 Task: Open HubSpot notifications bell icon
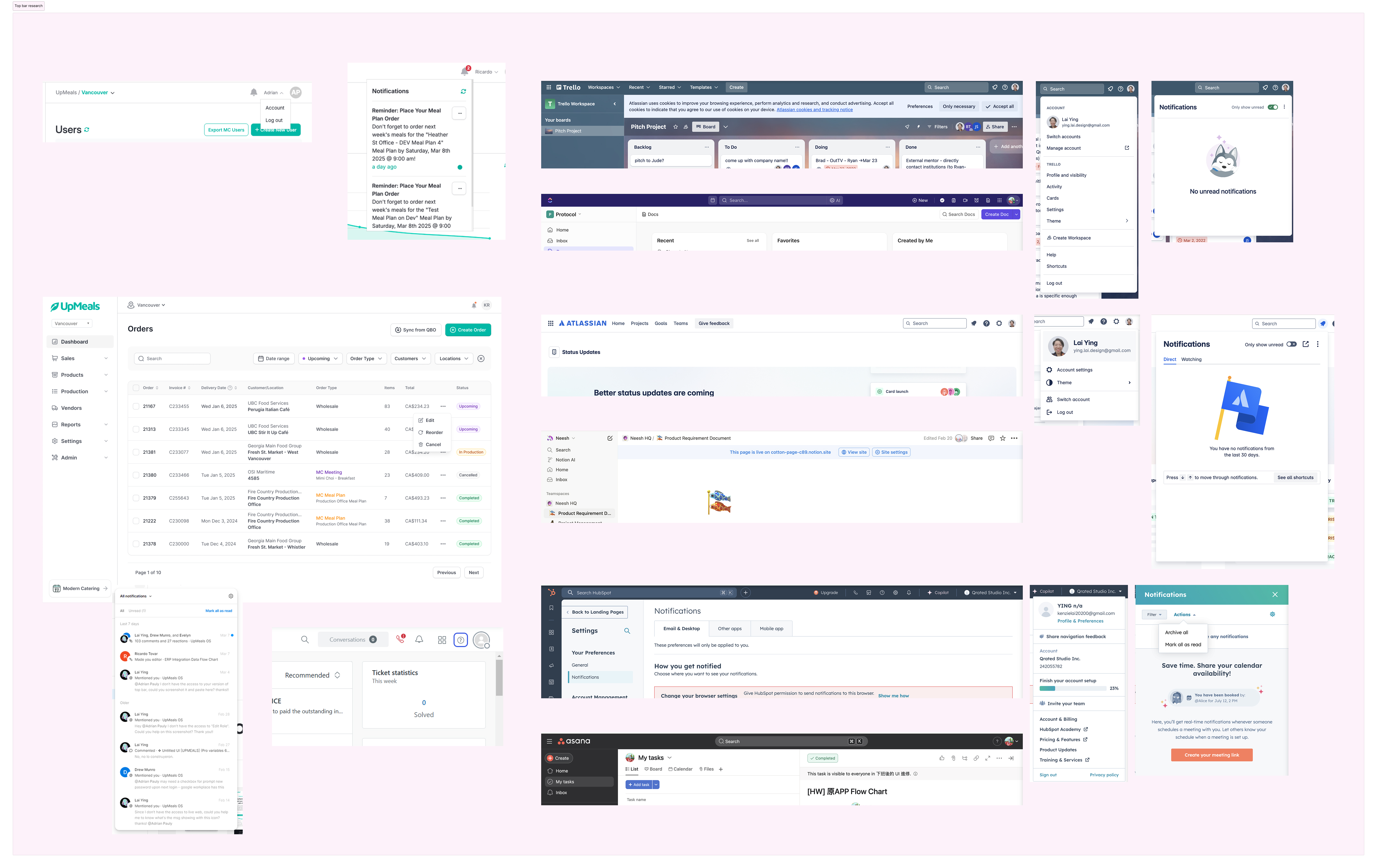pyautogui.click(x=909, y=593)
